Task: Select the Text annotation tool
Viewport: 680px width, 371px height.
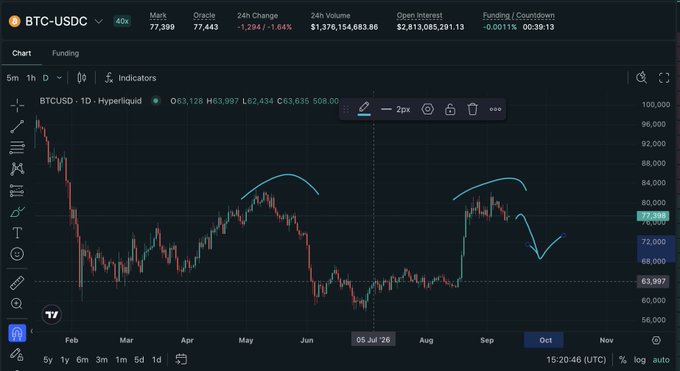Action: [x=17, y=233]
